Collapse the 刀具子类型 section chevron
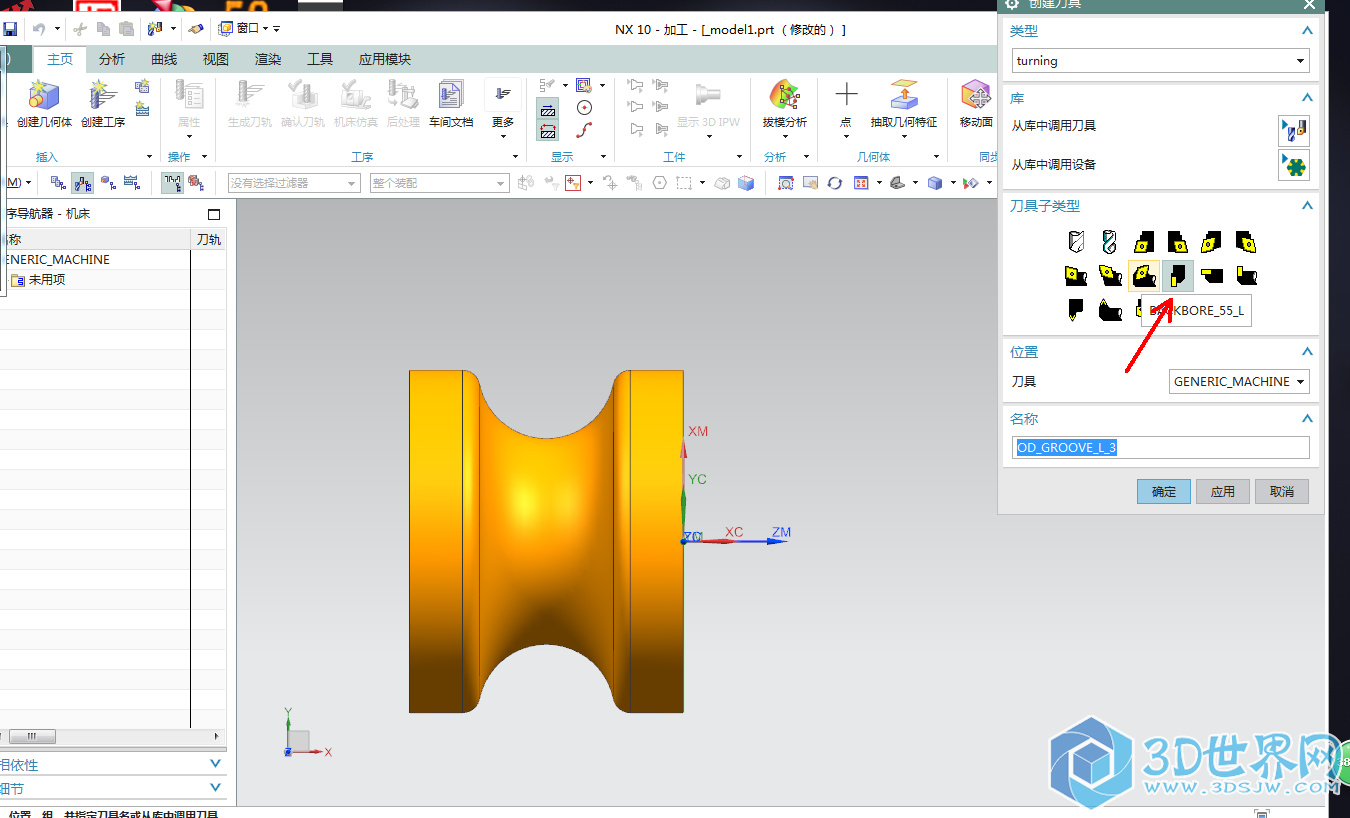The width and height of the screenshot is (1350, 818). [1306, 205]
